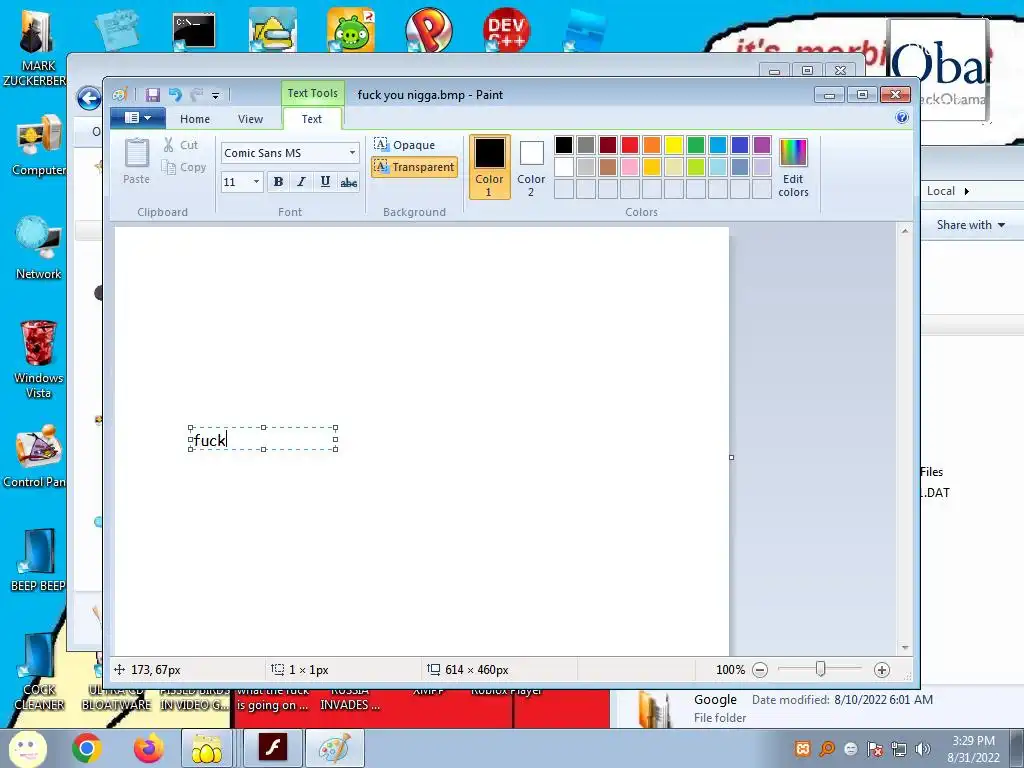This screenshot has height=768, width=1024.
Task: Open Share with dropdown in Explorer window
Action: tap(970, 225)
